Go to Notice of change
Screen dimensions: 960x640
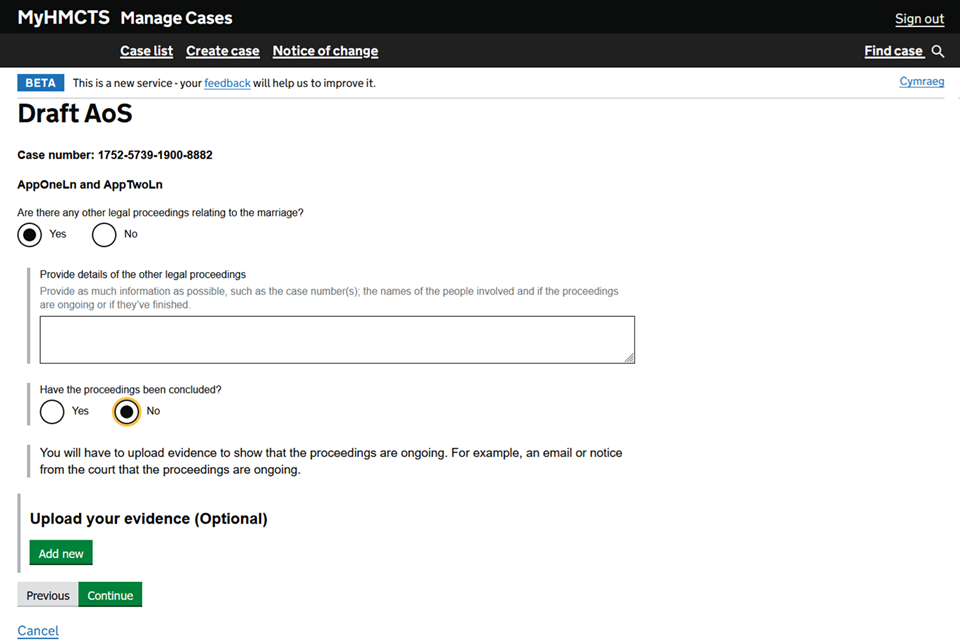[x=325, y=51]
